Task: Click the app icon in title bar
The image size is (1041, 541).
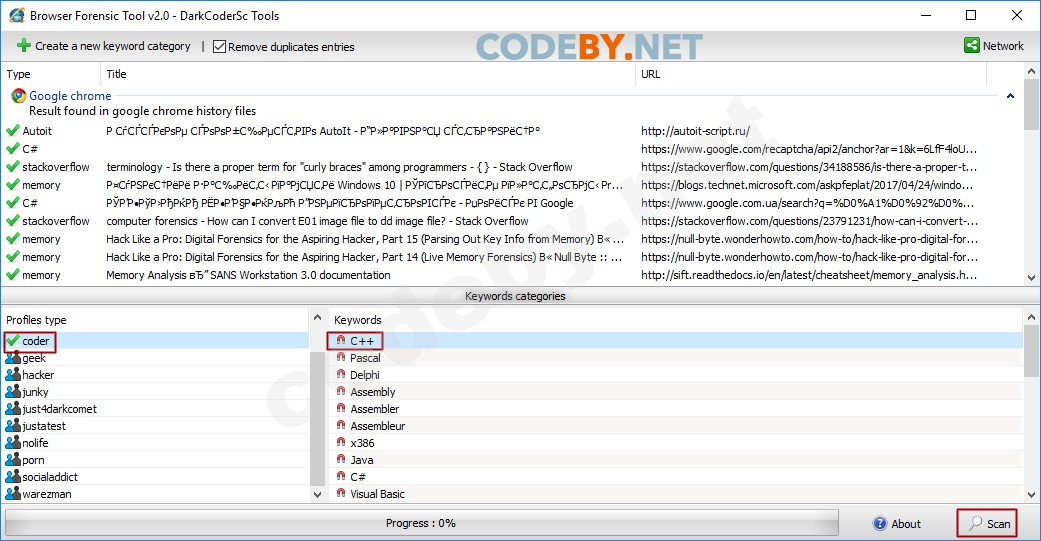Action: point(17,15)
